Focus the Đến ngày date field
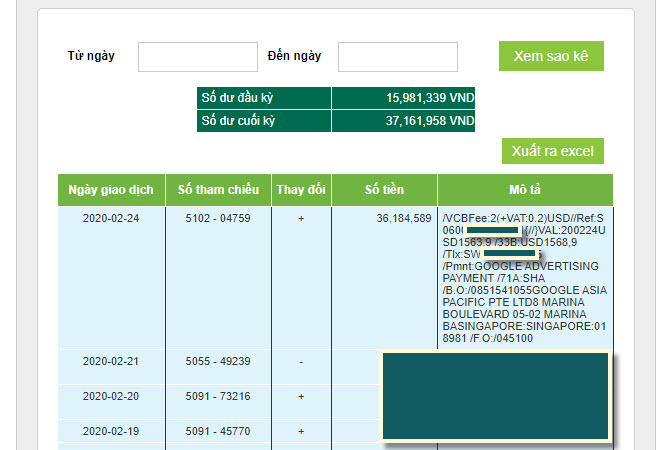660x450 pixels. point(398,57)
